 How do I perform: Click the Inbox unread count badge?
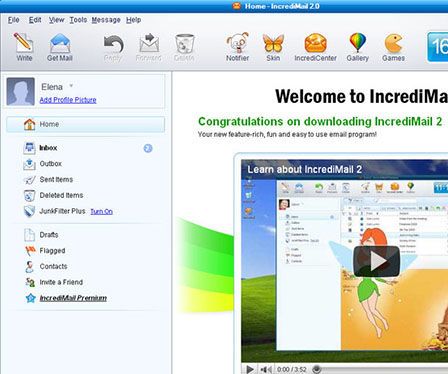click(148, 148)
